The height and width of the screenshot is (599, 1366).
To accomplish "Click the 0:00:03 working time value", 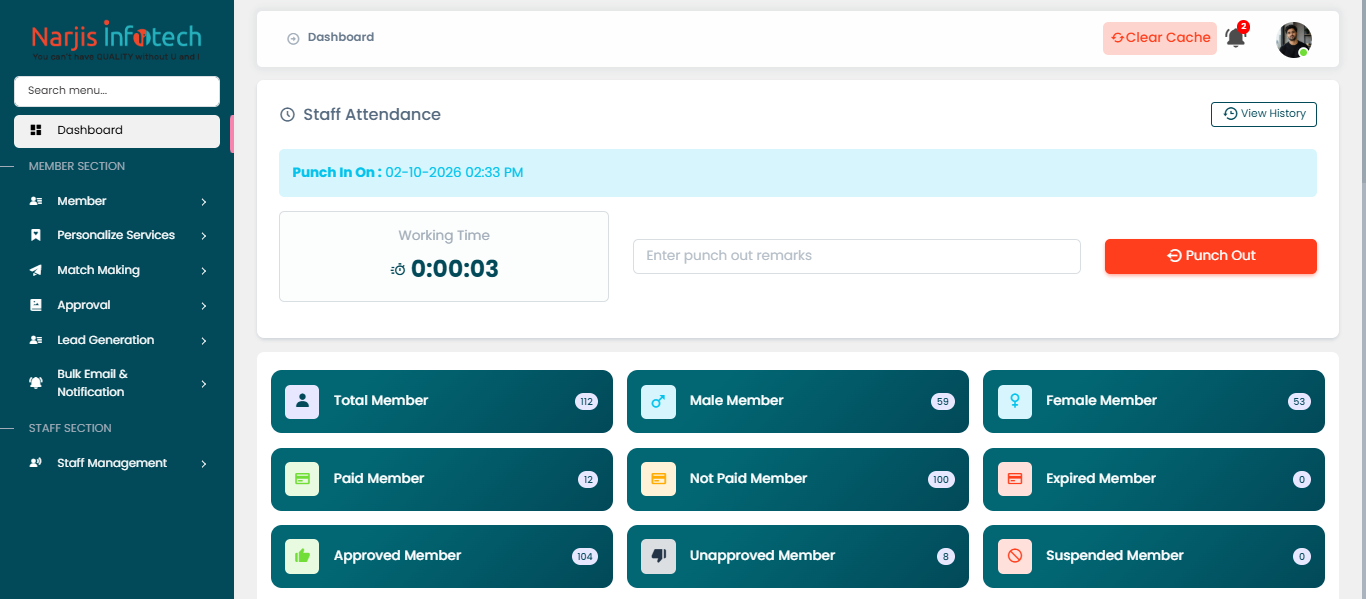I will coord(455,269).
